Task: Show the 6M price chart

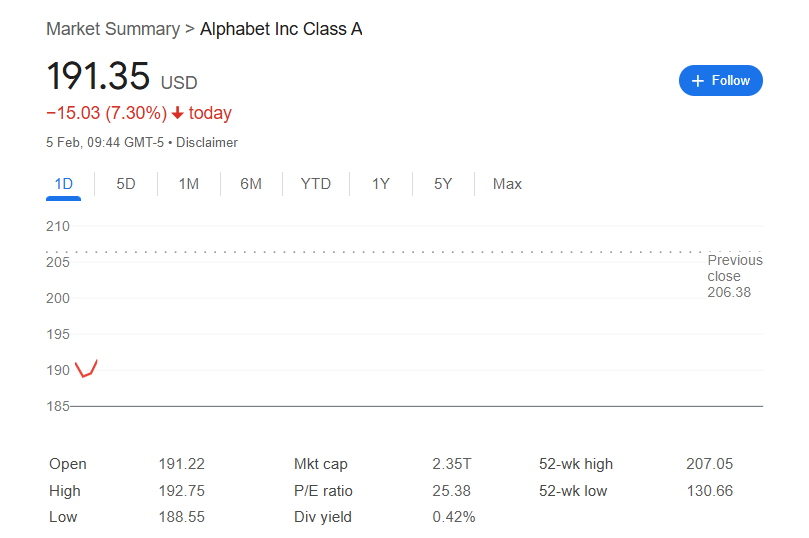Action: 251,184
